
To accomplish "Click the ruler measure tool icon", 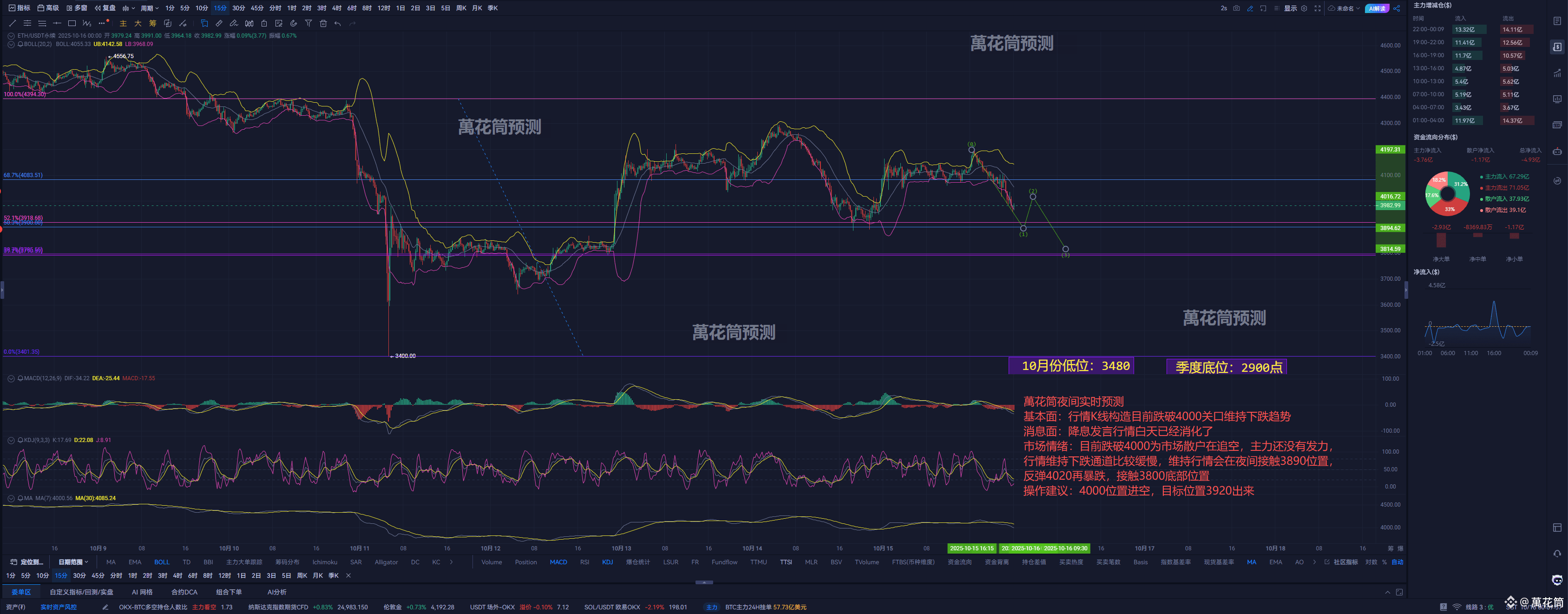I will (219, 23).
